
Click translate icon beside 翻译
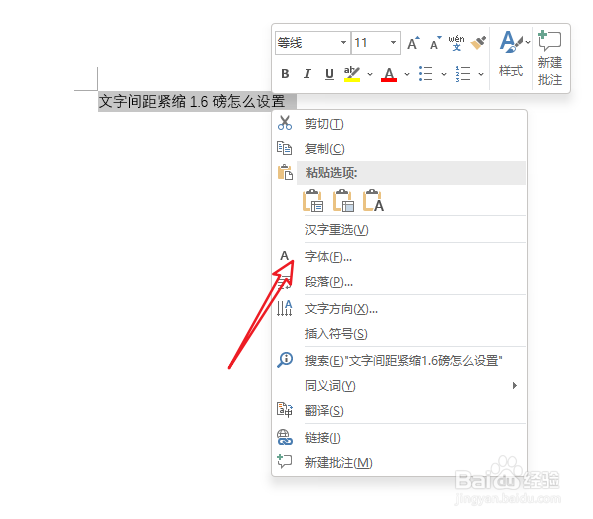pos(285,410)
